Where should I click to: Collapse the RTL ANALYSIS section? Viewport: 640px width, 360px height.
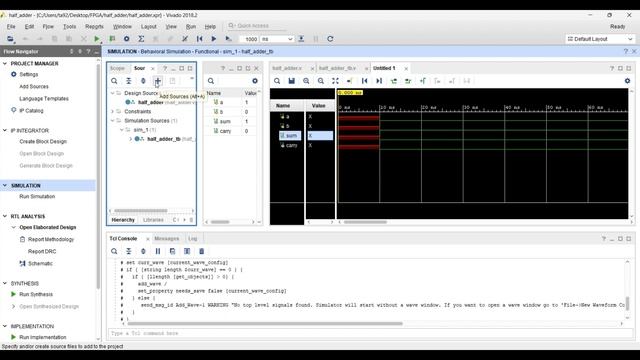pos(5,216)
